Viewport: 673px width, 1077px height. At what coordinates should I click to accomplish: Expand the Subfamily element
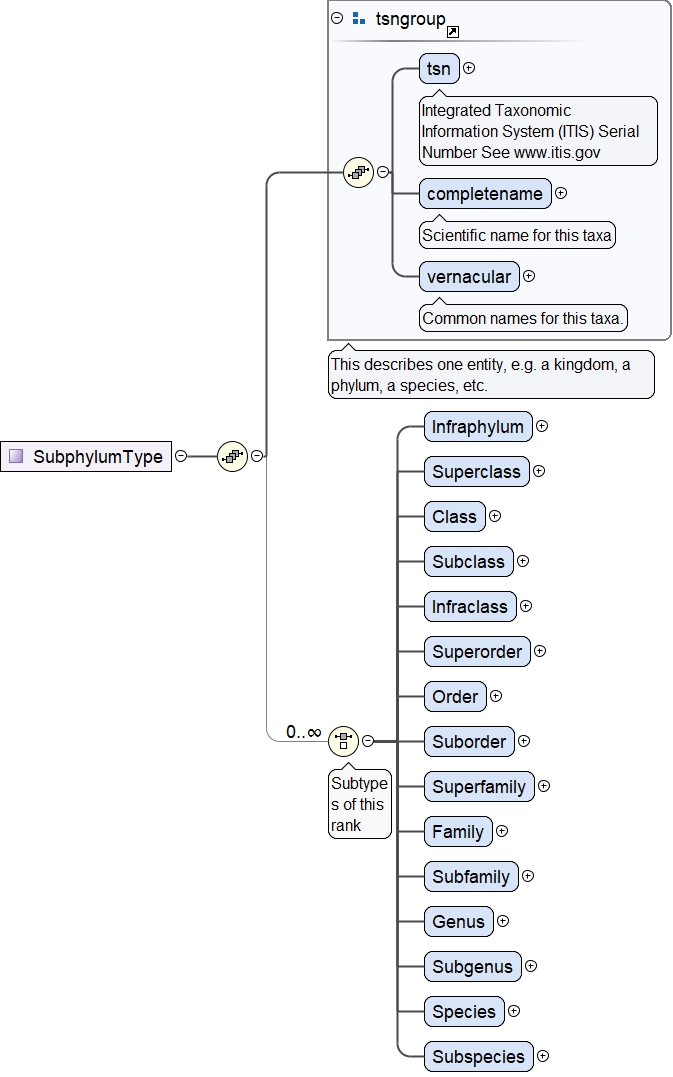point(528,876)
